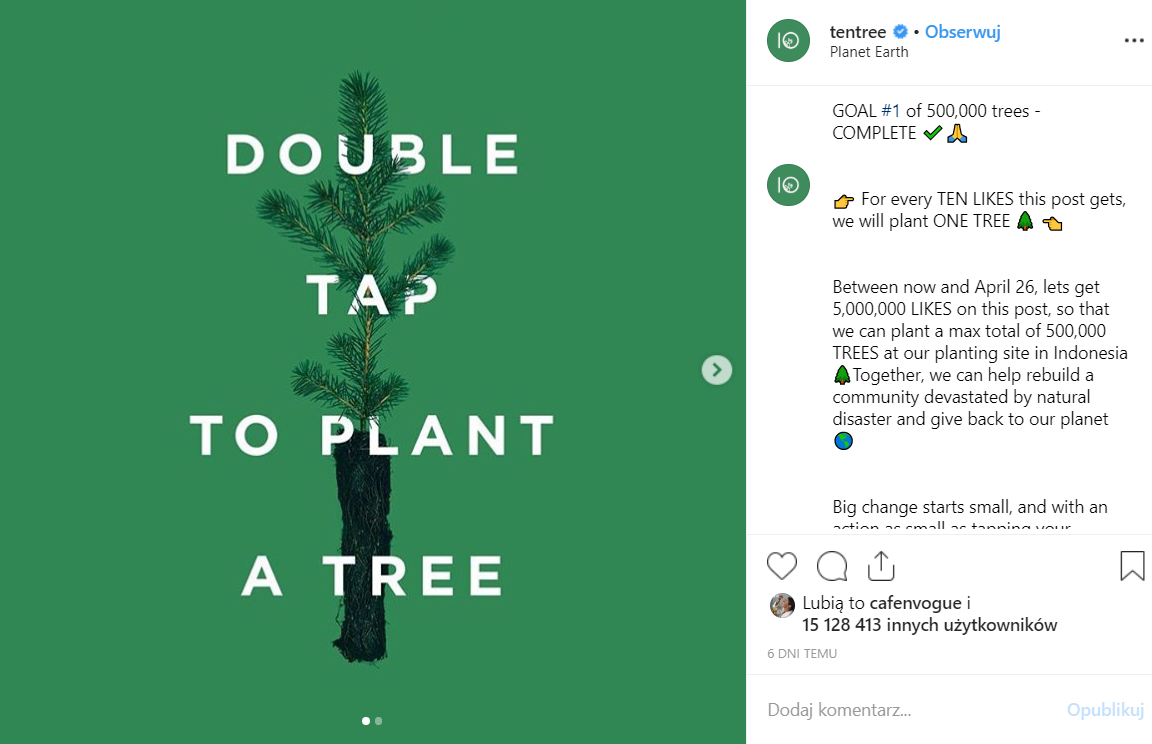
Task: Like the post with the heart icon
Action: [x=782, y=566]
